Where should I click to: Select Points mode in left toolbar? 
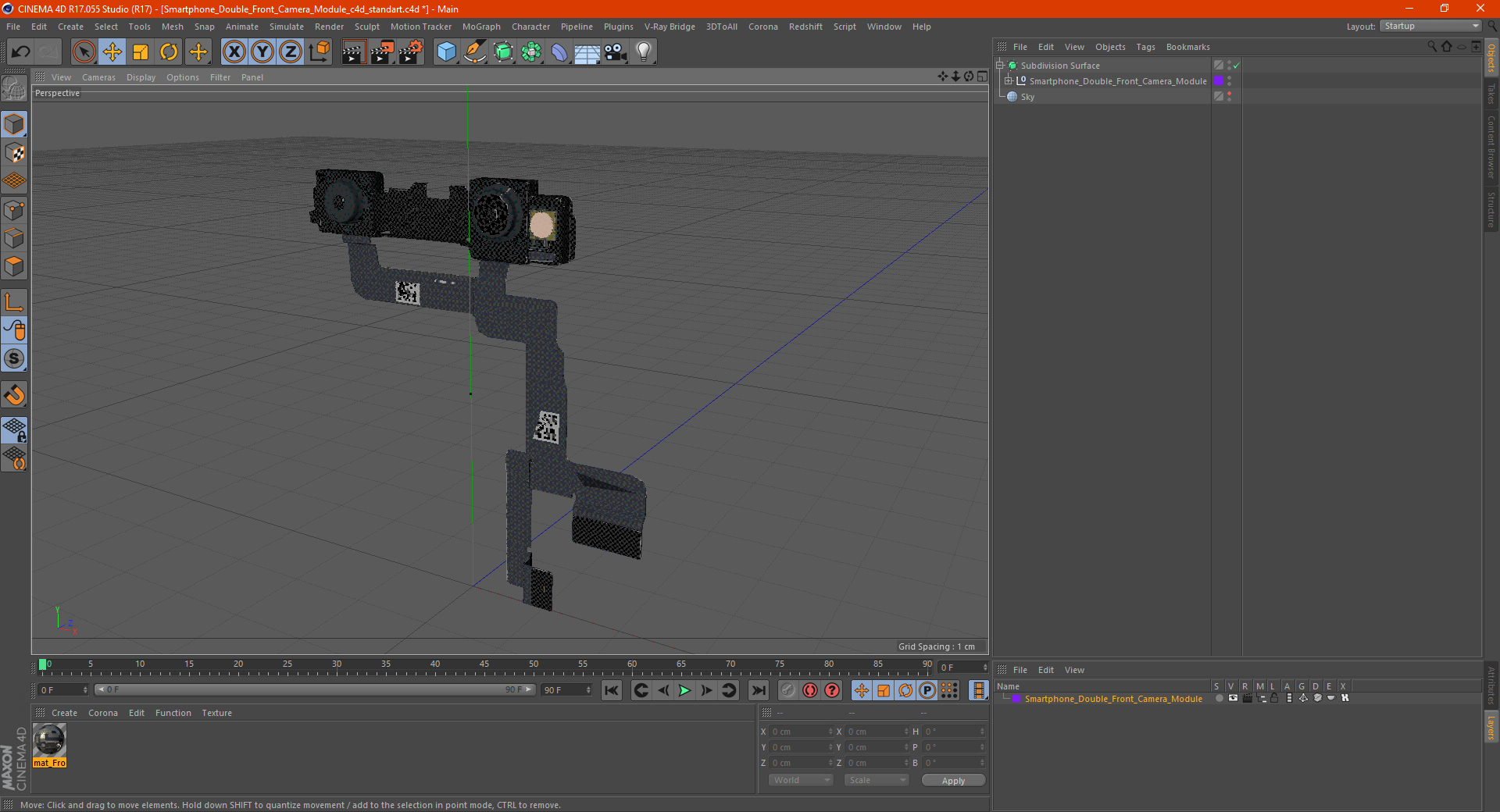(x=14, y=210)
